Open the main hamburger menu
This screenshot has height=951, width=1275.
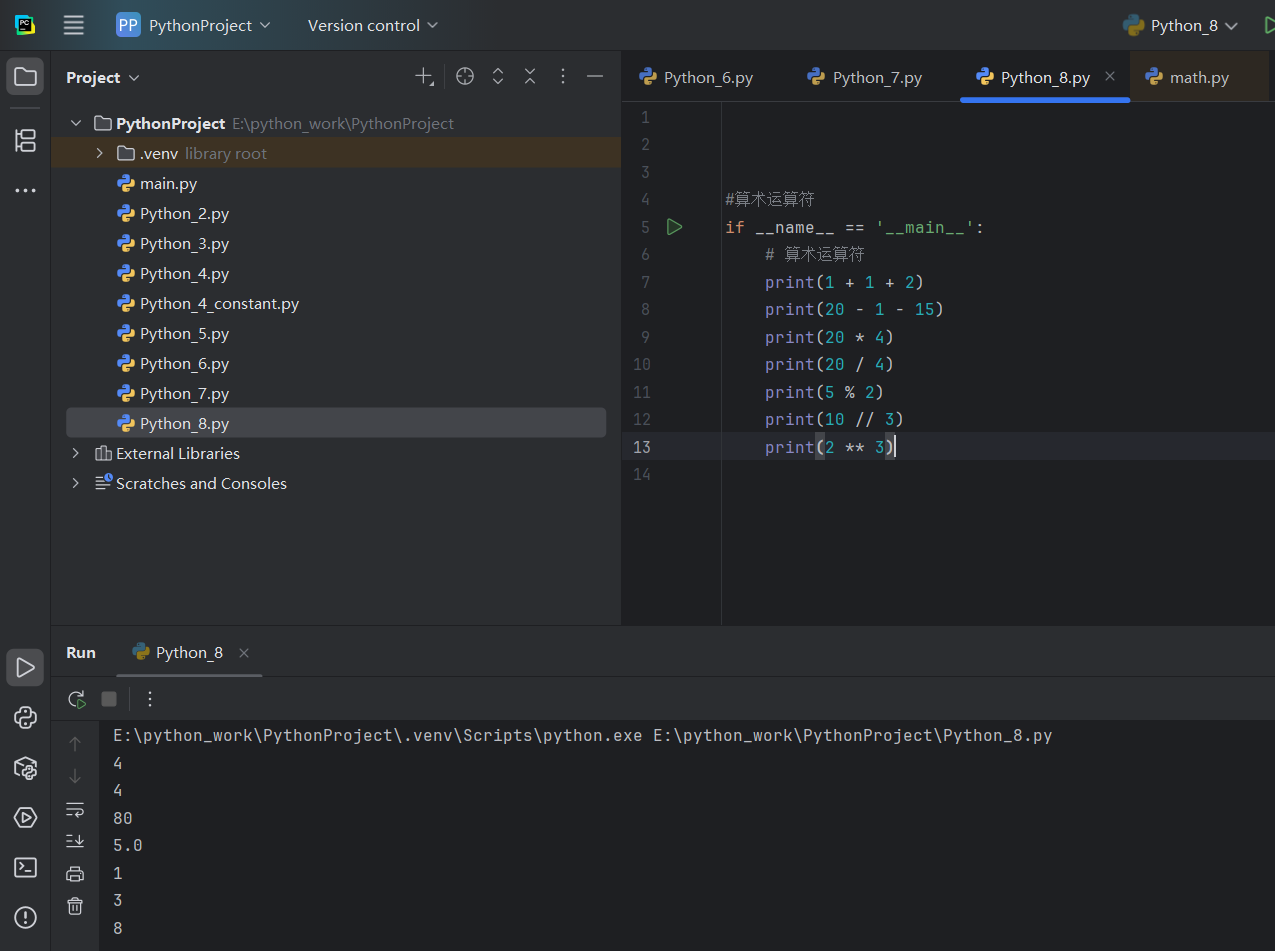(x=74, y=25)
